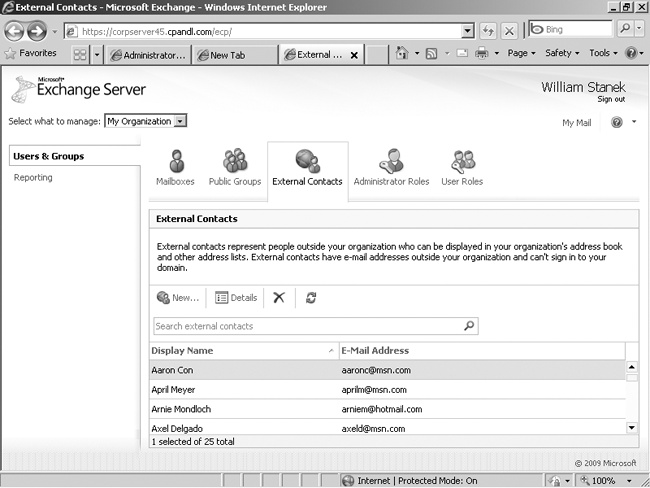Select Users & Groups in left pane
This screenshot has height=488, width=650.
click(75, 156)
